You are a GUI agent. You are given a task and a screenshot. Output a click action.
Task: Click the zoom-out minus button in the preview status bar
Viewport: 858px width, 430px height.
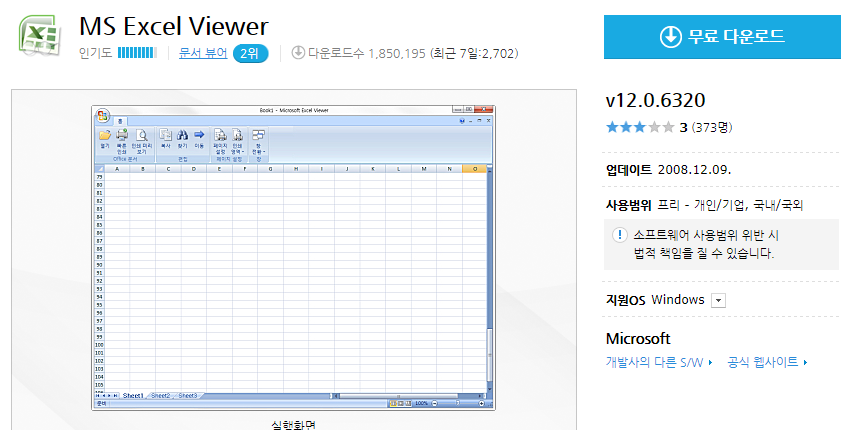[434, 403]
